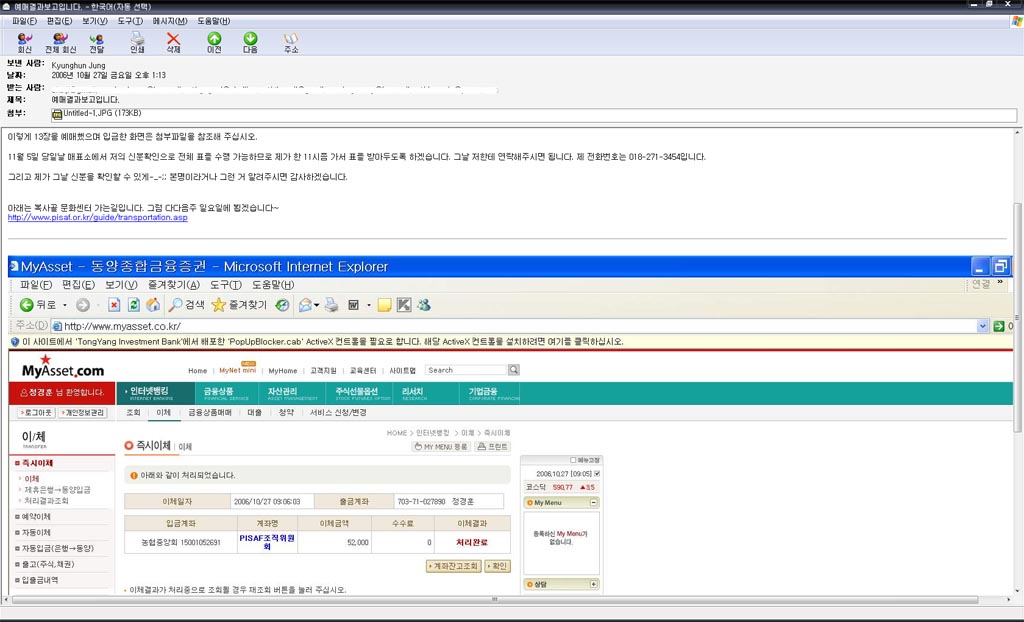This screenshot has height=622, width=1024.
Task: Click the 확인 button
Action: click(x=498, y=566)
